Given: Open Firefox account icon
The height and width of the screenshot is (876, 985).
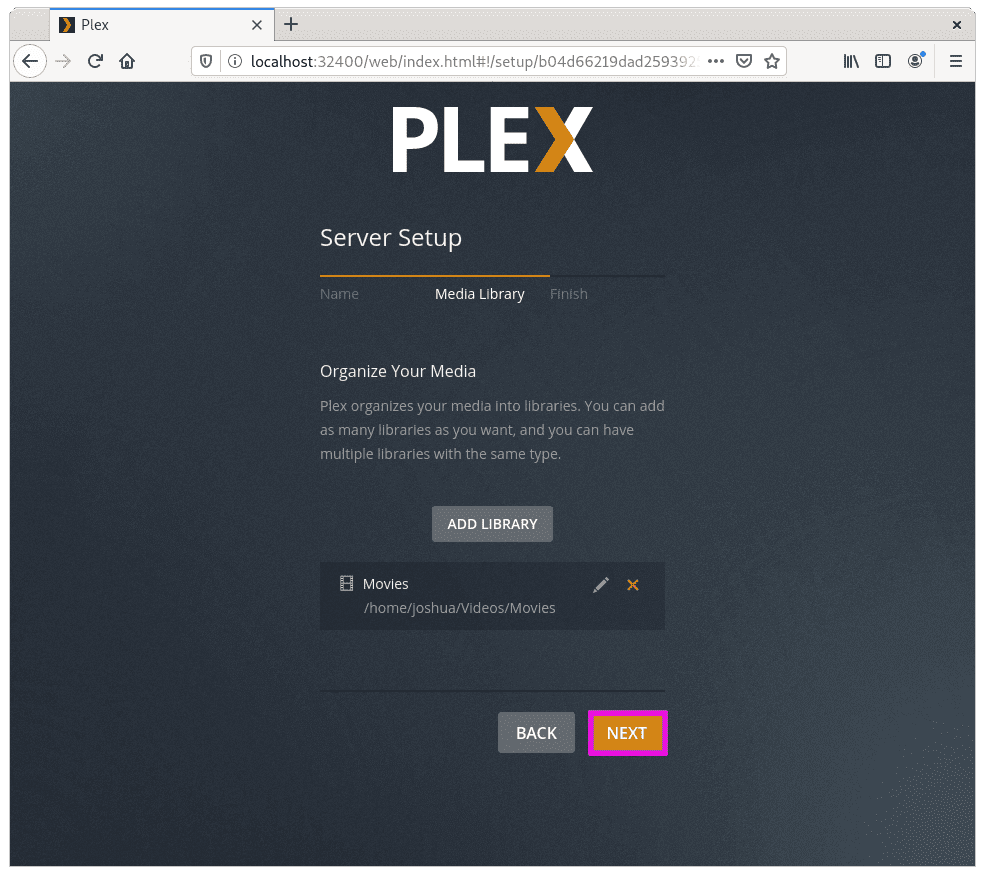Looking at the screenshot, I should (x=916, y=60).
